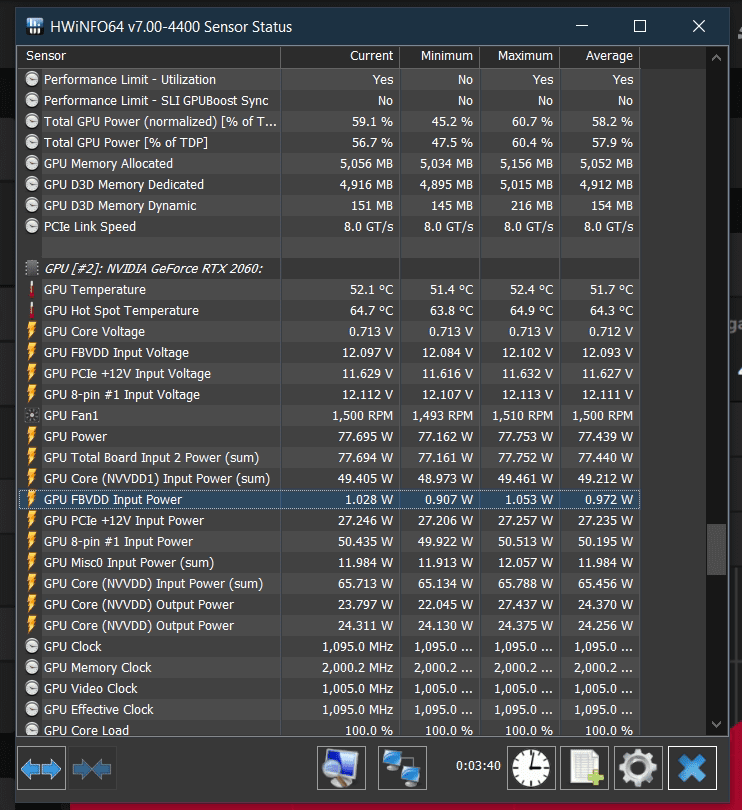This screenshot has width=742, height=810.
Task: Click the network remote monitors icon
Action: click(x=402, y=768)
